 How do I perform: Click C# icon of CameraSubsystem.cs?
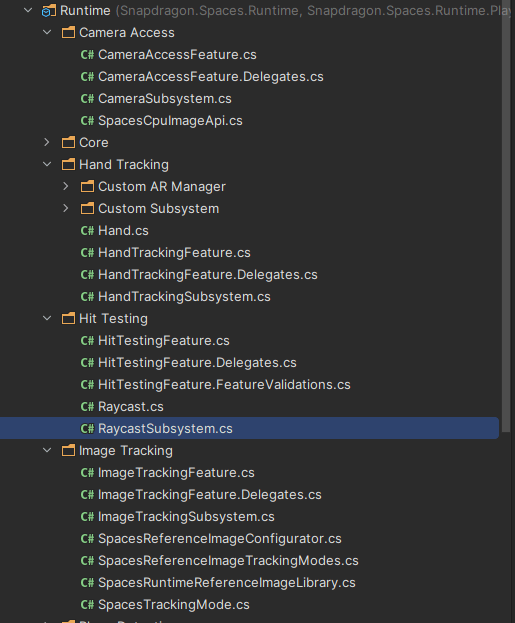pos(87,98)
